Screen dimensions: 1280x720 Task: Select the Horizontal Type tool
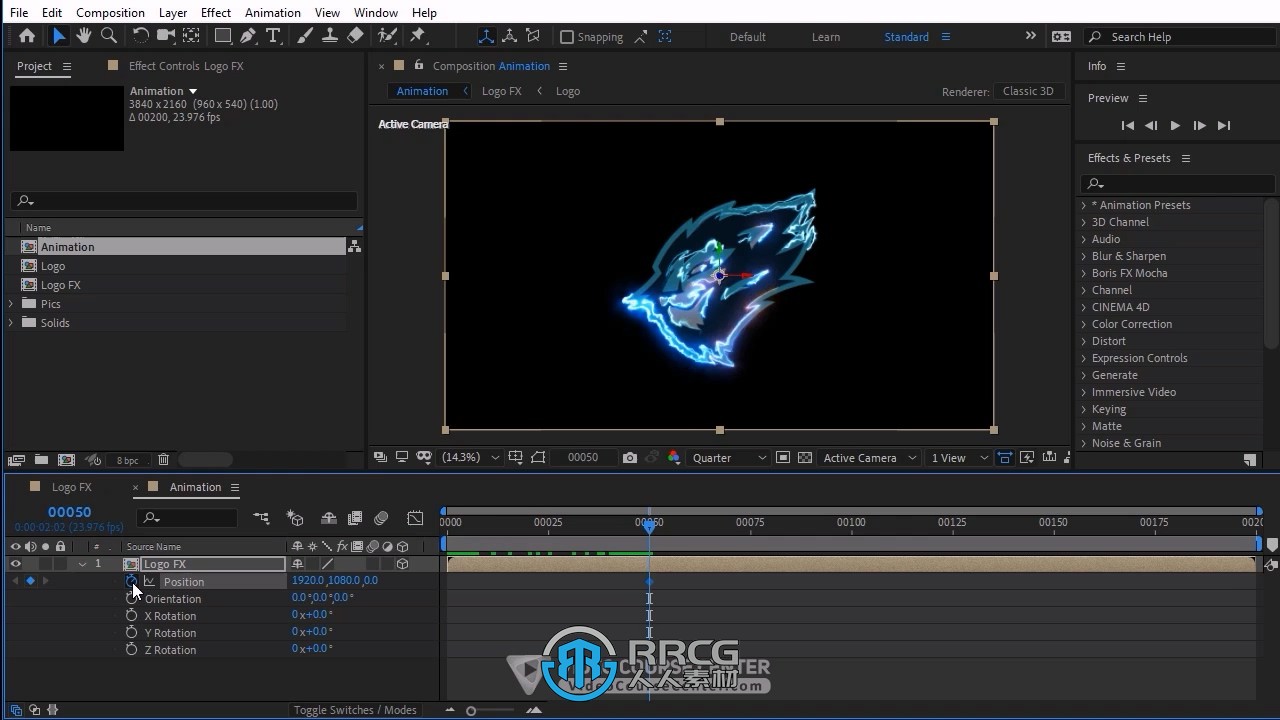[272, 36]
